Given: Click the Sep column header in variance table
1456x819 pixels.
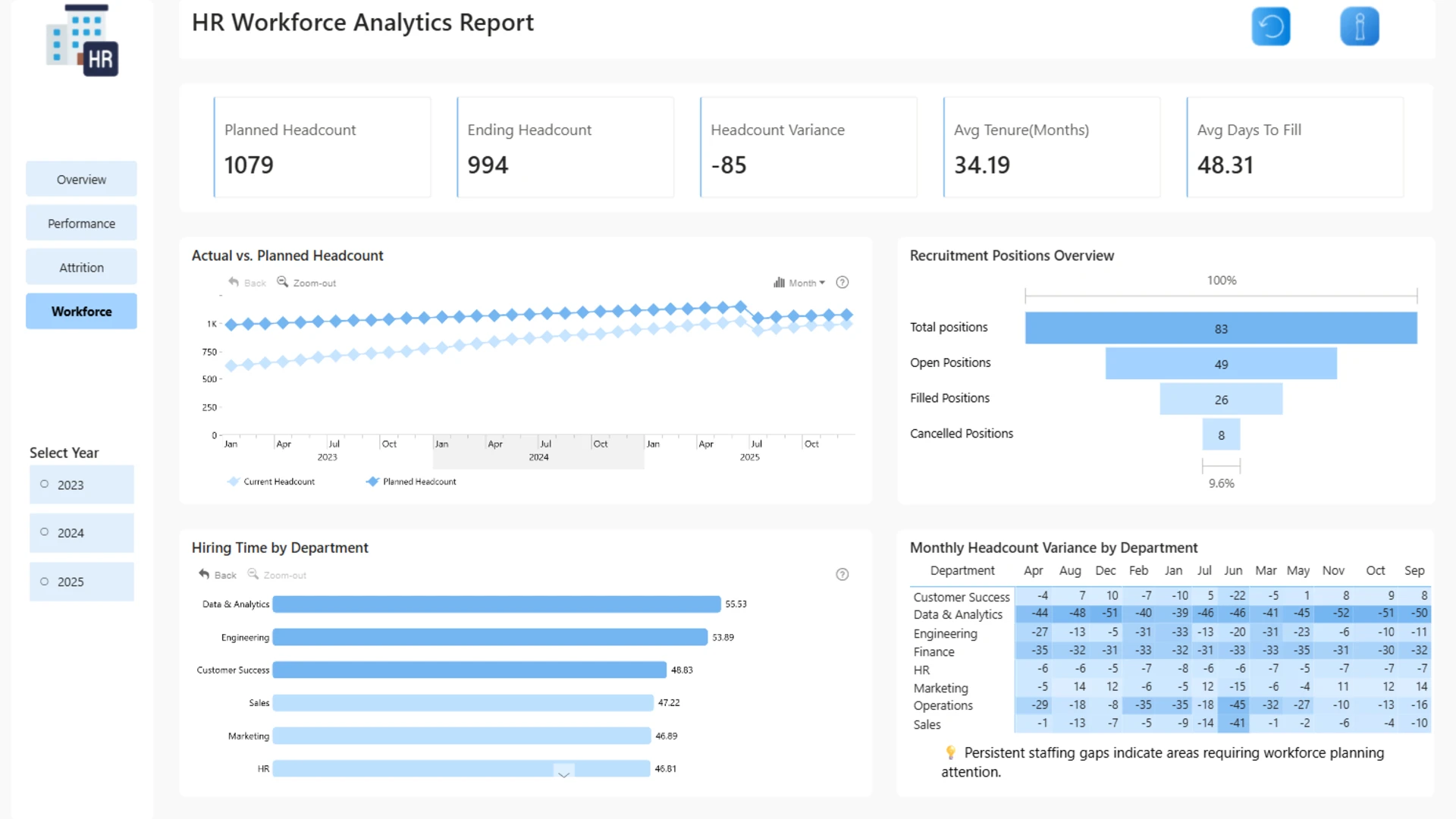Looking at the screenshot, I should coord(1414,570).
